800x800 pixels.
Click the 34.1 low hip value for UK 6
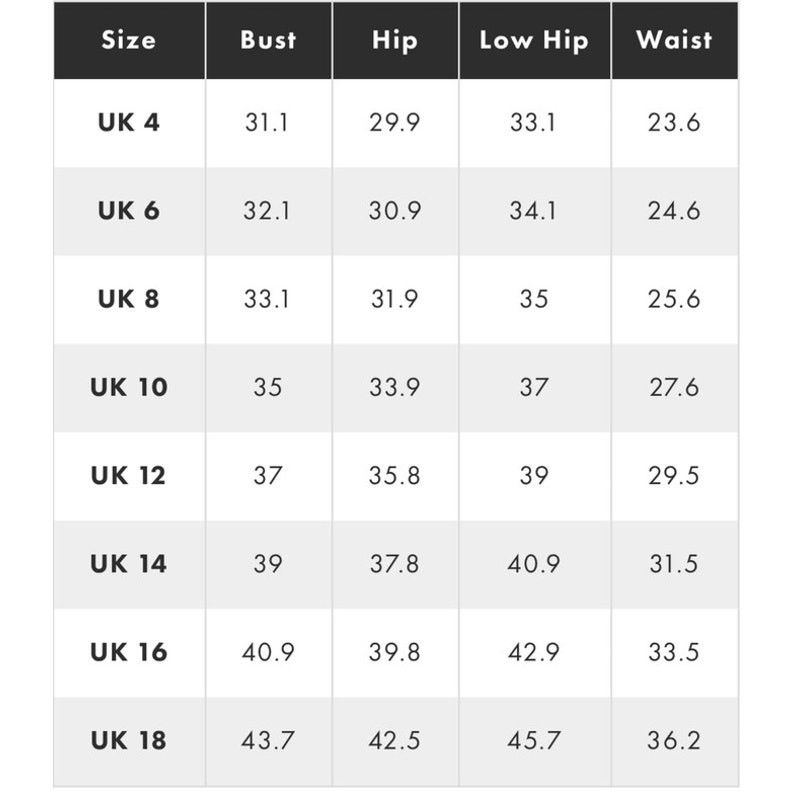tap(533, 211)
